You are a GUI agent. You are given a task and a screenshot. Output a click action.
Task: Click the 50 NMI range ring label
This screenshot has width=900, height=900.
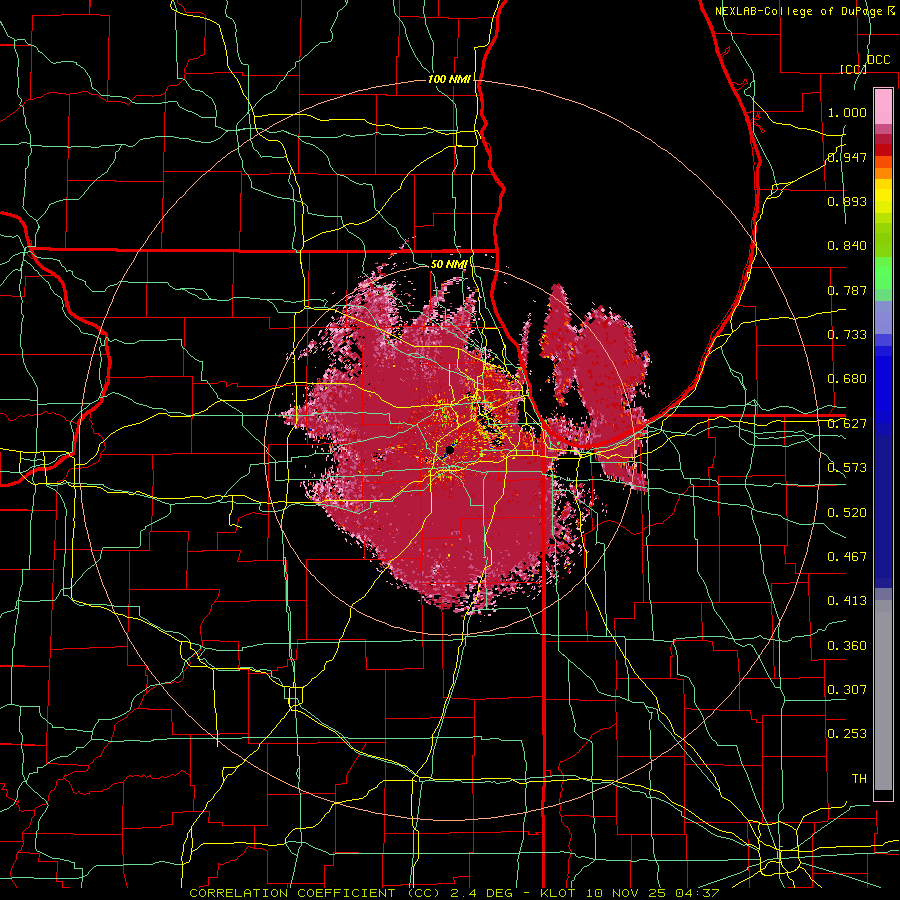point(449,264)
